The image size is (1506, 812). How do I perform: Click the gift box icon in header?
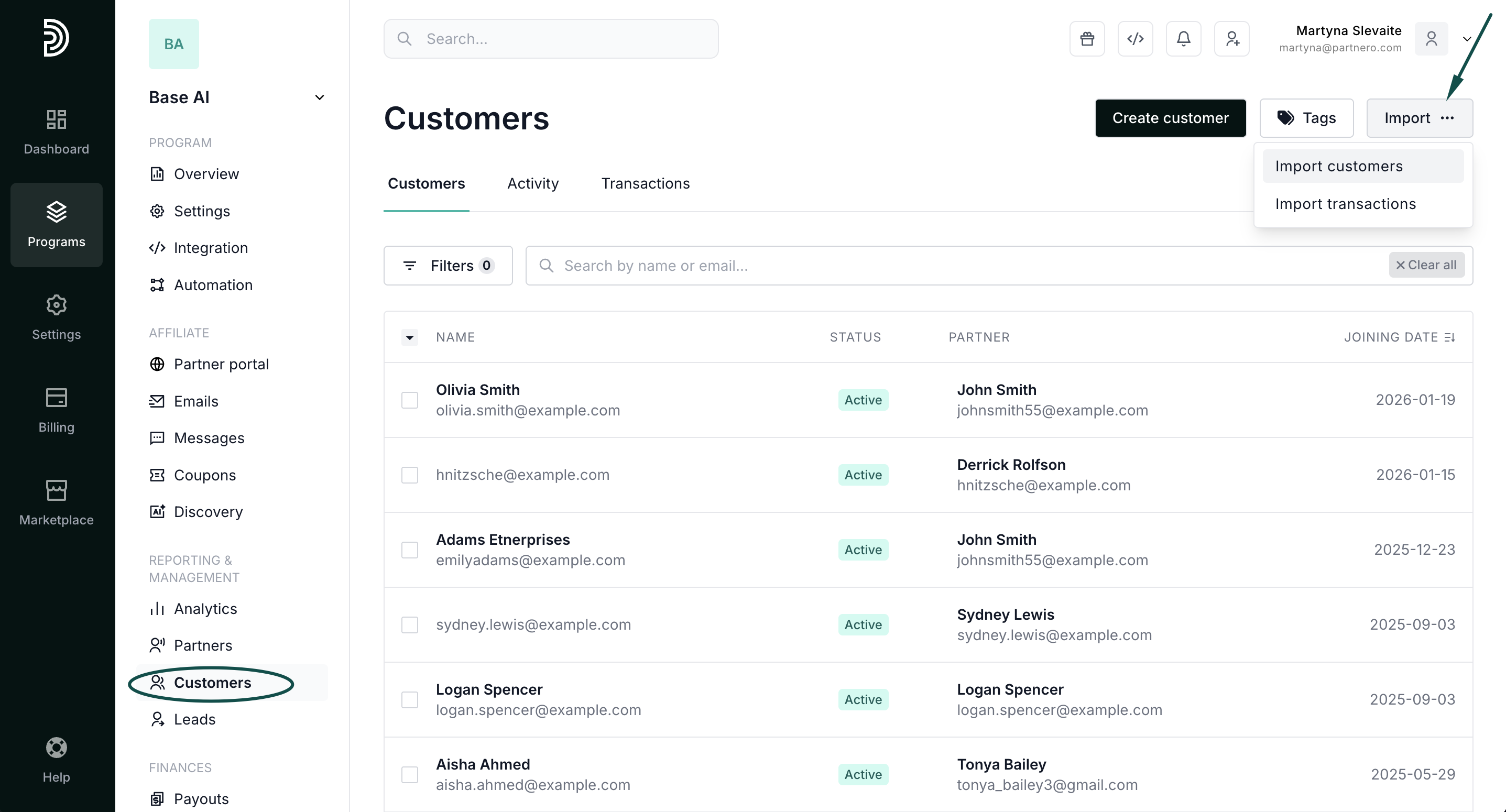tap(1087, 39)
